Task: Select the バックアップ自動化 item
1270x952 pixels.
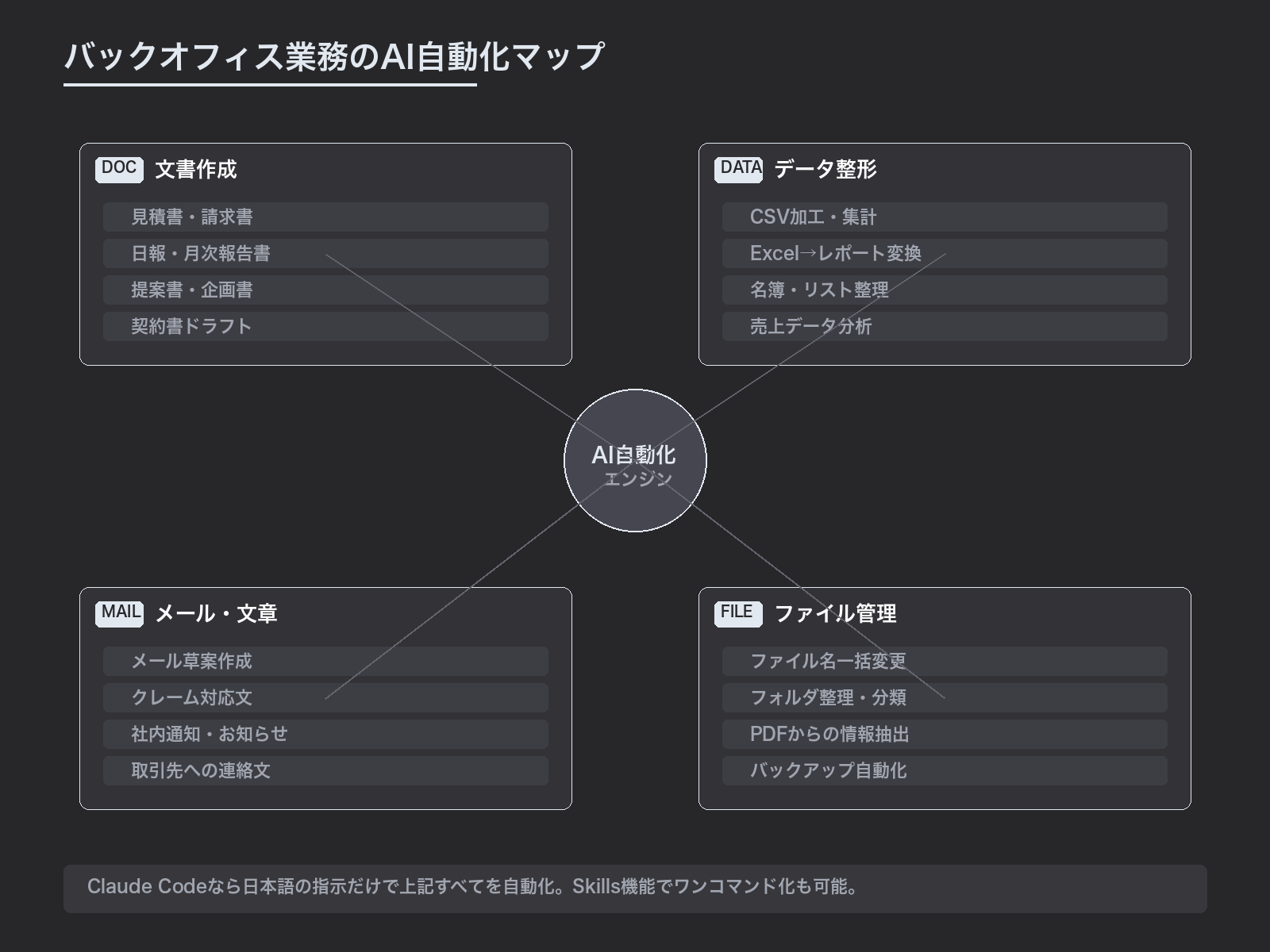Action: tap(945, 770)
